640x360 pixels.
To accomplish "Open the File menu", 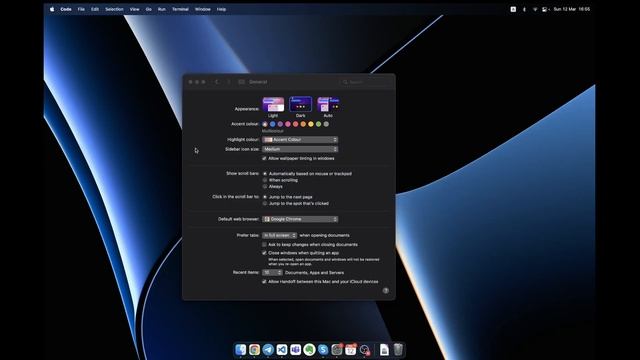I will [81, 9].
